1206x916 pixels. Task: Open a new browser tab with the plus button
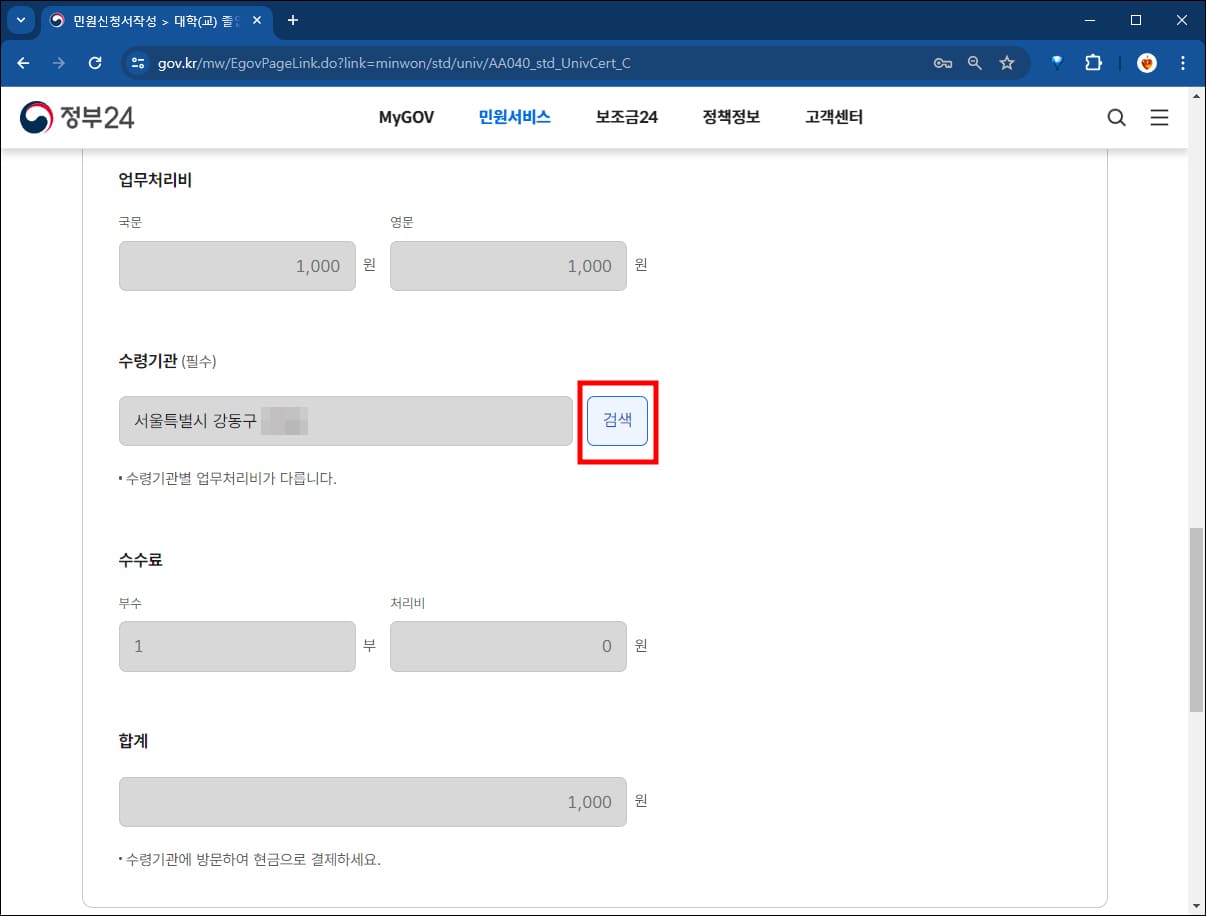click(291, 20)
